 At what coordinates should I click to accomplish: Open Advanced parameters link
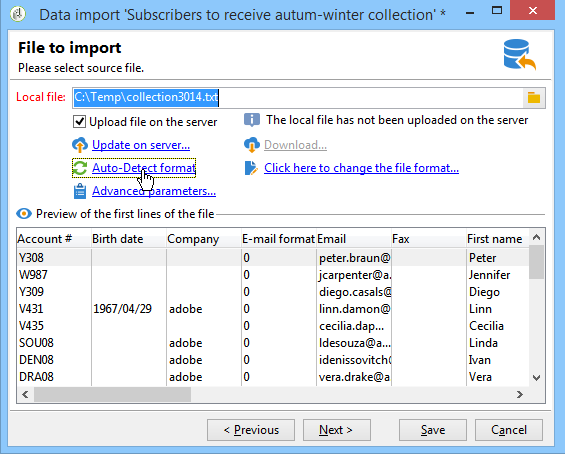(x=154, y=191)
